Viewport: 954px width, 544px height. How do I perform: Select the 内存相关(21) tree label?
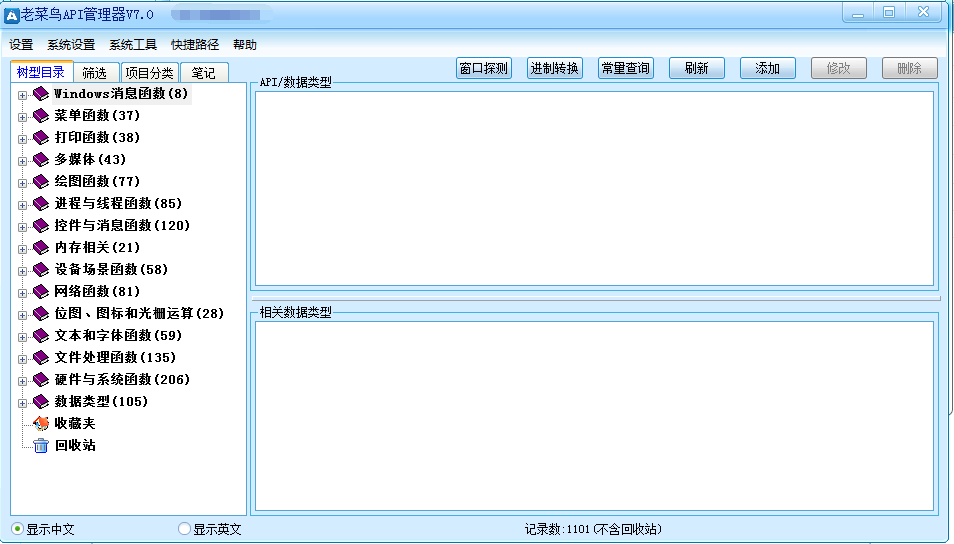pyautogui.click(x=97, y=248)
